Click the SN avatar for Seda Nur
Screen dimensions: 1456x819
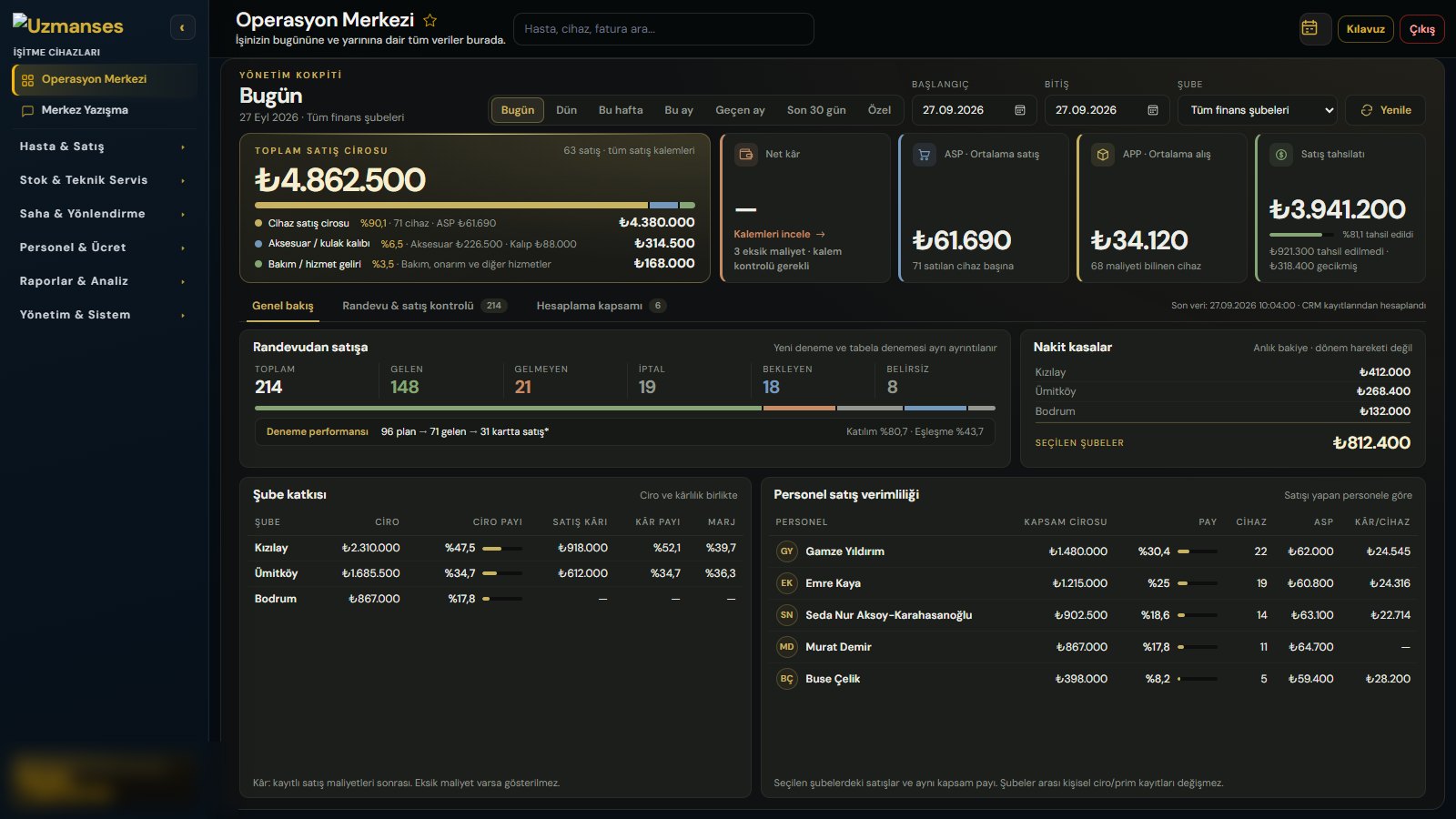(786, 615)
